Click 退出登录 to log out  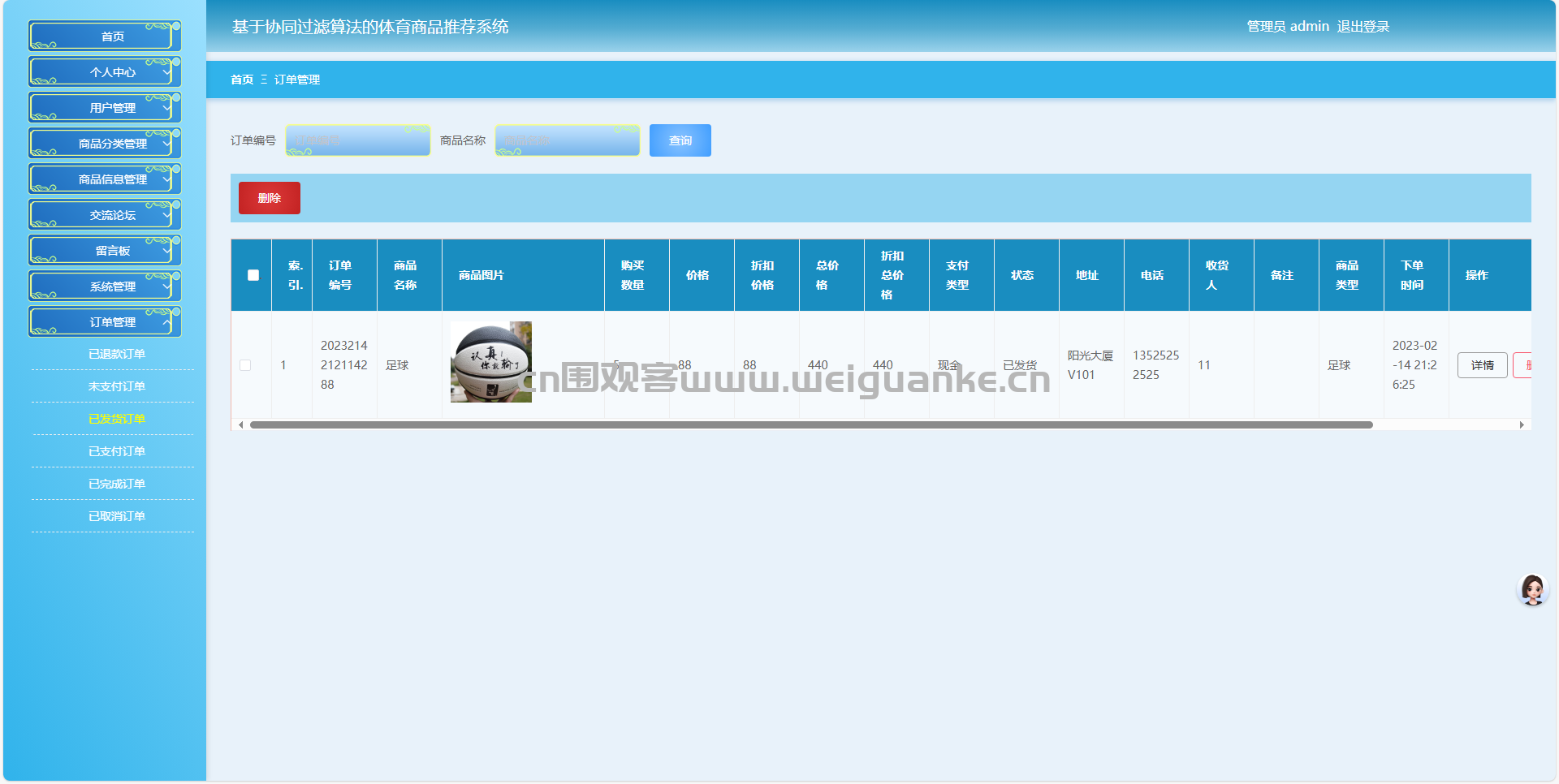(1363, 27)
